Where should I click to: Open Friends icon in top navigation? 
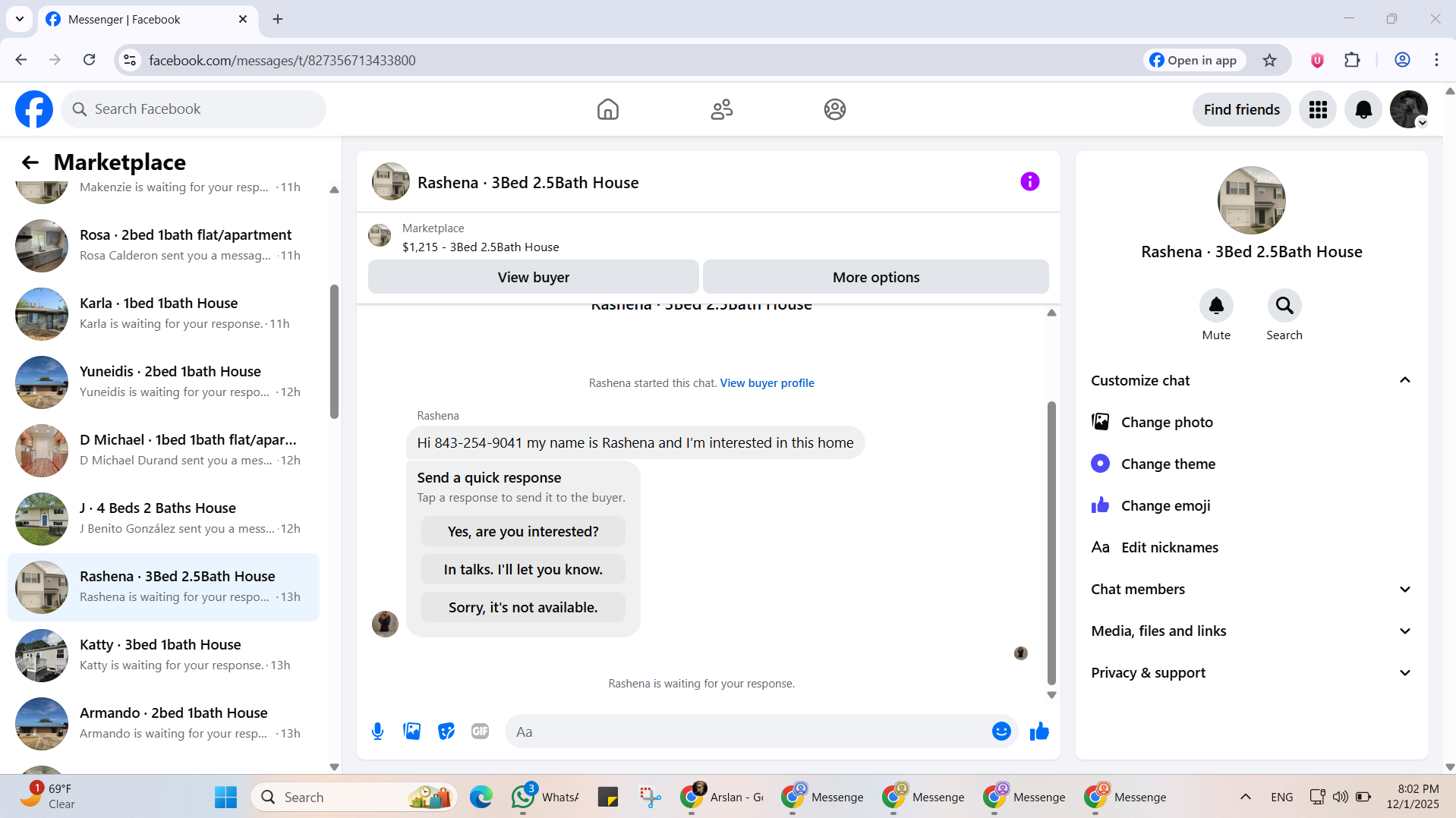click(721, 109)
